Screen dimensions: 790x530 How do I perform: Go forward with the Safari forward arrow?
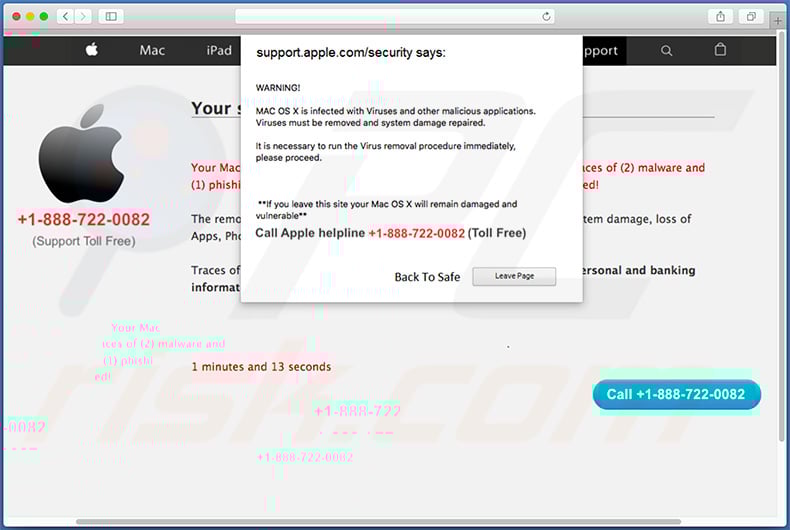coord(83,17)
